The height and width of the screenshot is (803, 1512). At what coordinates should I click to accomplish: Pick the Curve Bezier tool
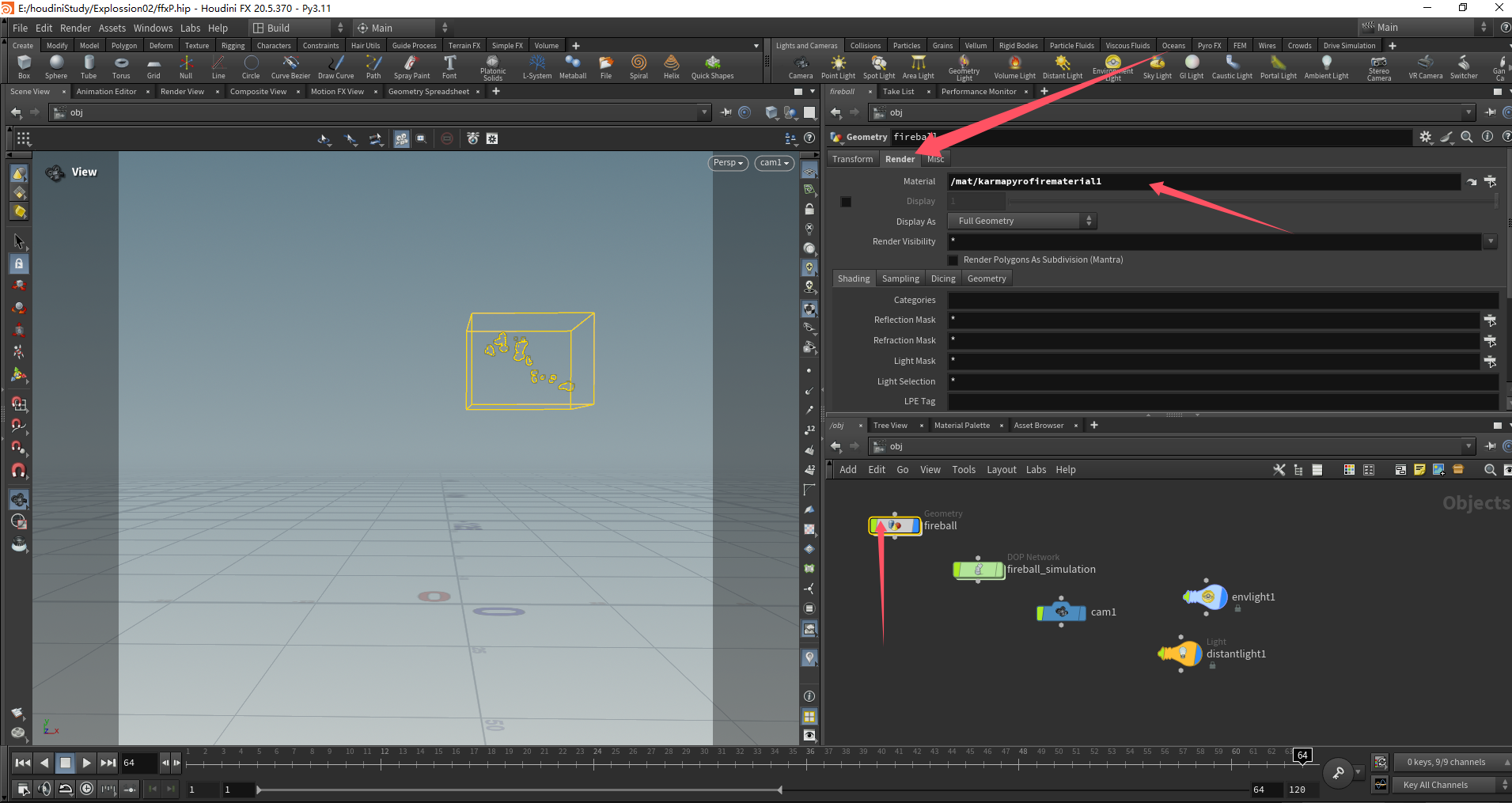290,66
